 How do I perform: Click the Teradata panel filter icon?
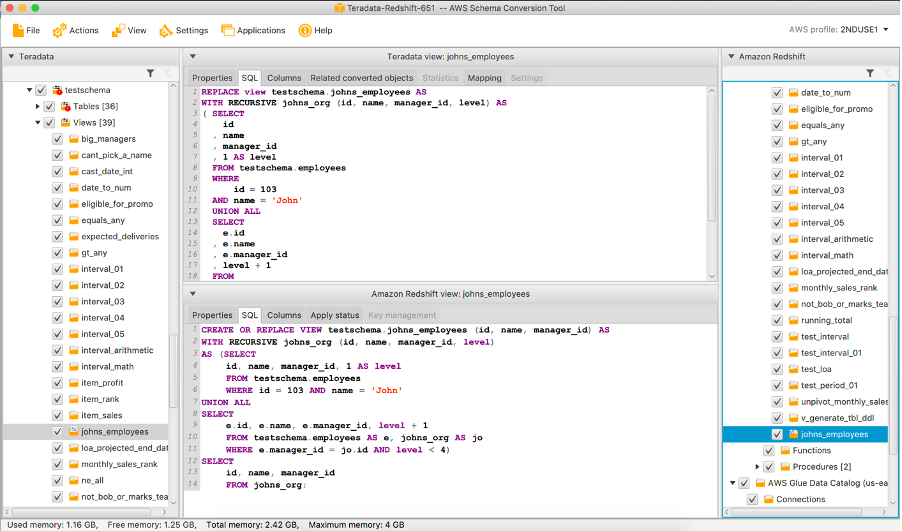[150, 73]
